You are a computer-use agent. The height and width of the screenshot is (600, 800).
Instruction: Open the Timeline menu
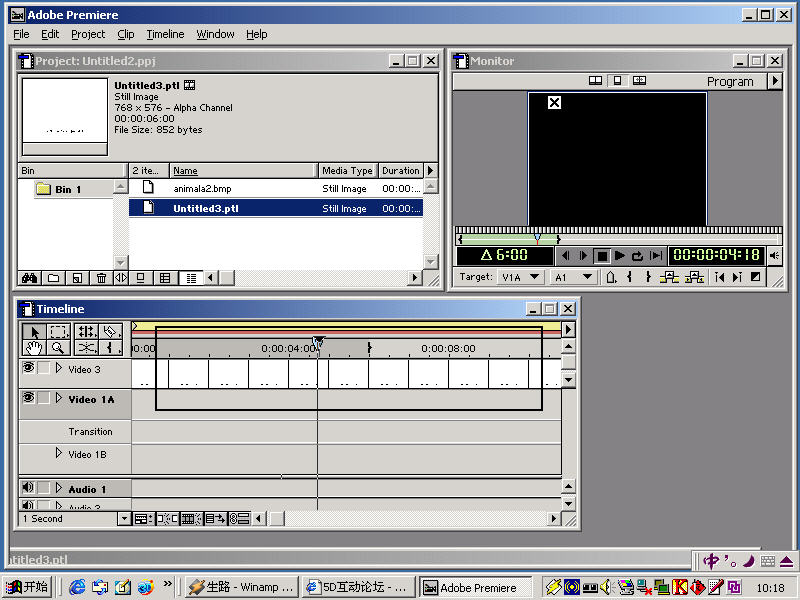(165, 34)
